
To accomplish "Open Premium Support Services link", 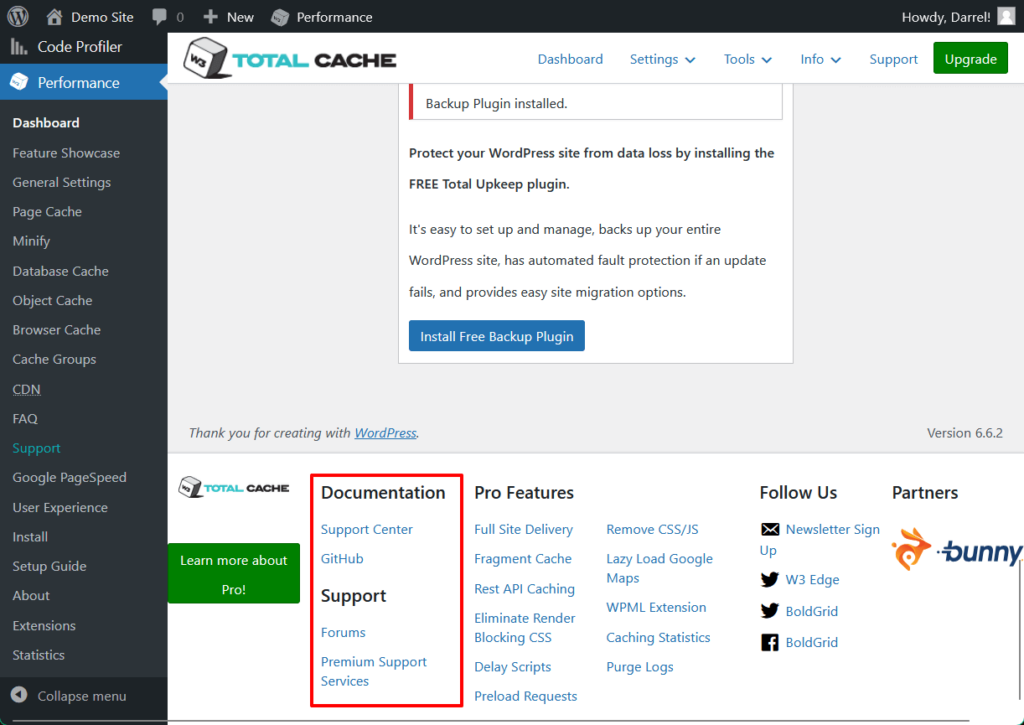I will coord(374,671).
